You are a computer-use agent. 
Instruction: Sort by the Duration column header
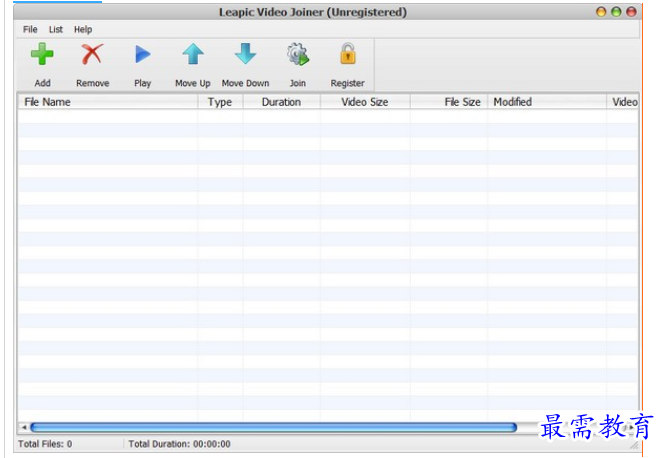click(282, 102)
